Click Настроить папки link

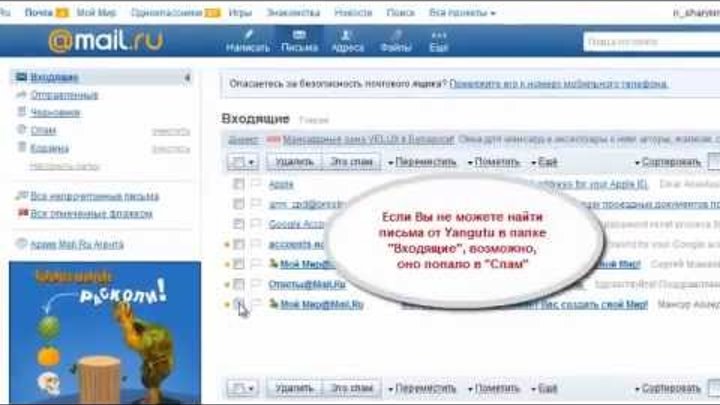64,166
